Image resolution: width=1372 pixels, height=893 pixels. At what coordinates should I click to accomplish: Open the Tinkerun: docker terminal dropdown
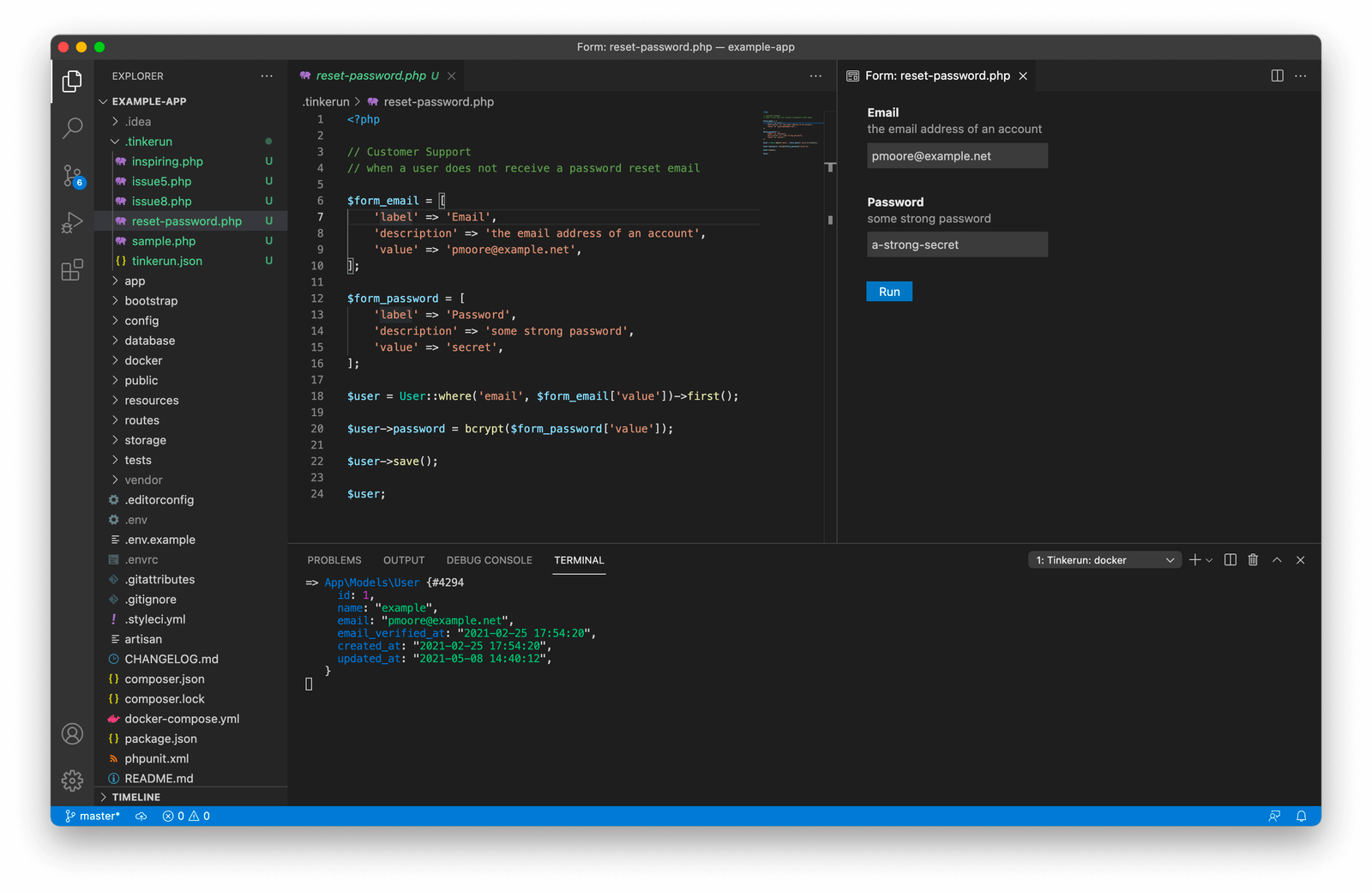1104,560
